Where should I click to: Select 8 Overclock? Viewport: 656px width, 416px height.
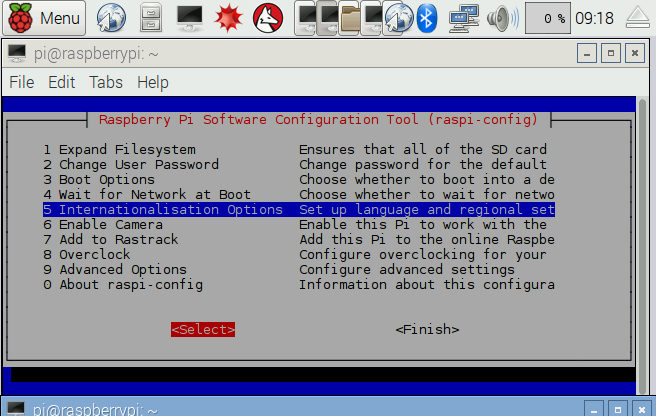[x=299, y=254]
